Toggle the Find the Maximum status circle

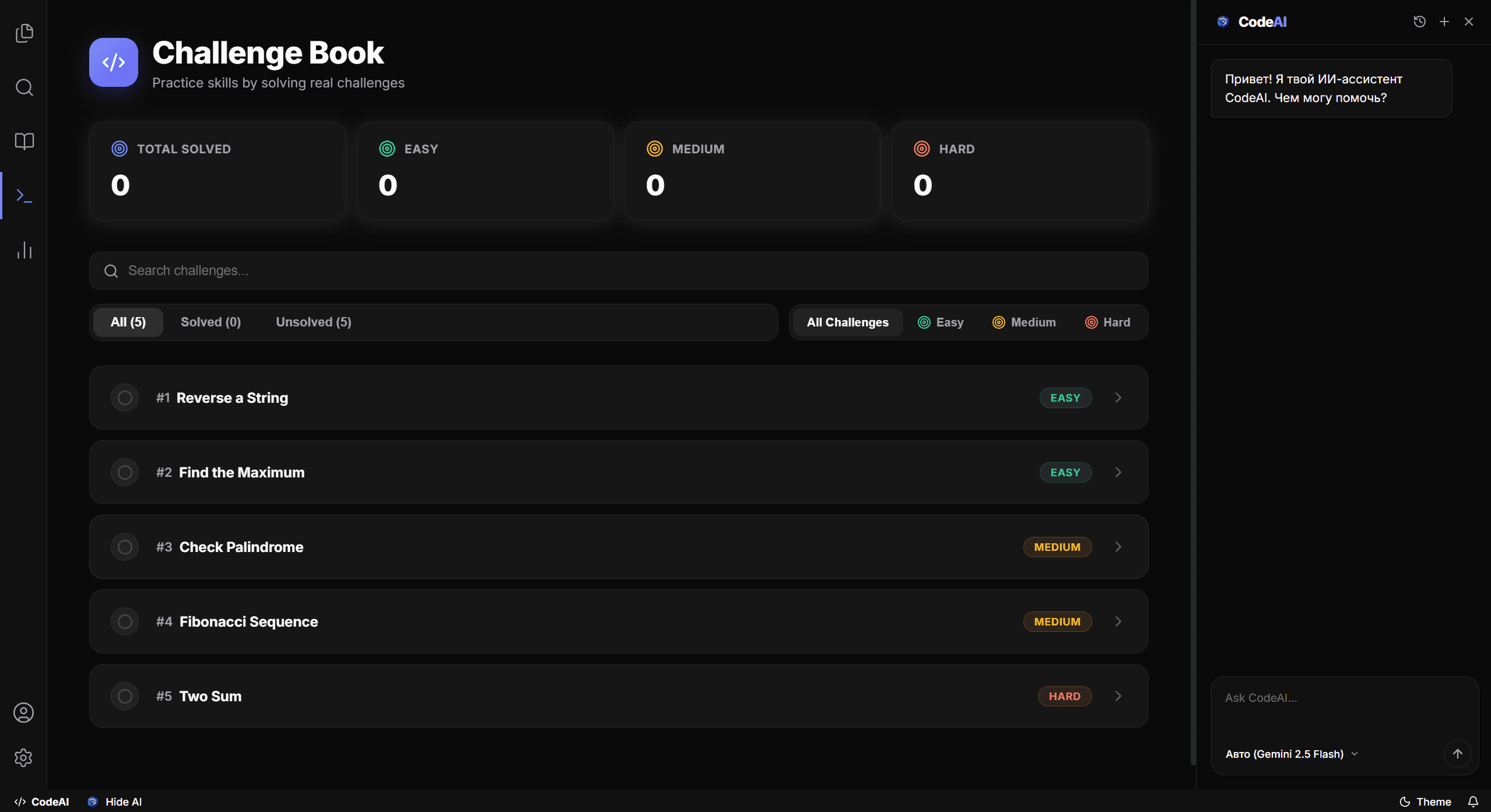(x=125, y=473)
